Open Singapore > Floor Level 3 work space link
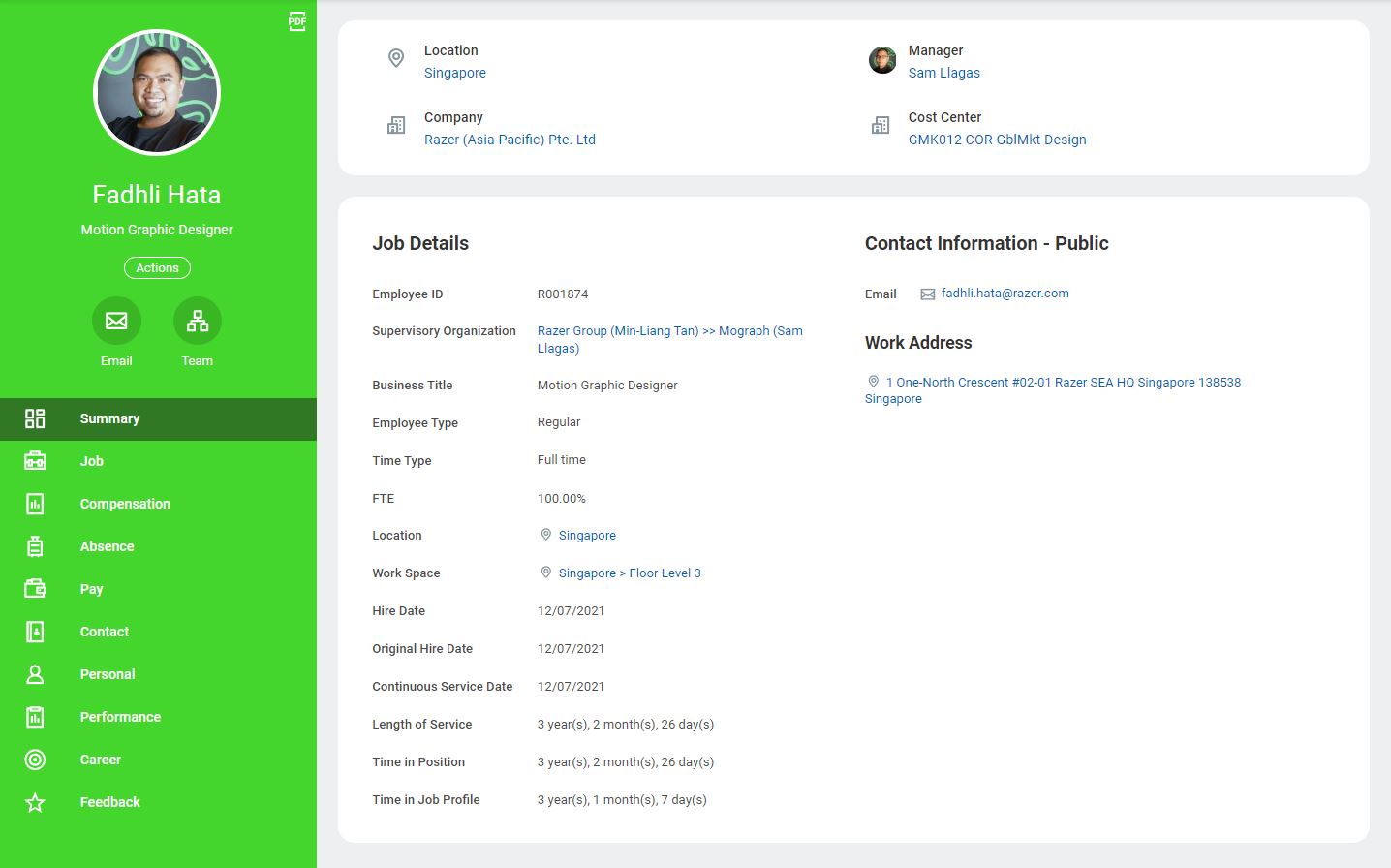 [x=630, y=573]
